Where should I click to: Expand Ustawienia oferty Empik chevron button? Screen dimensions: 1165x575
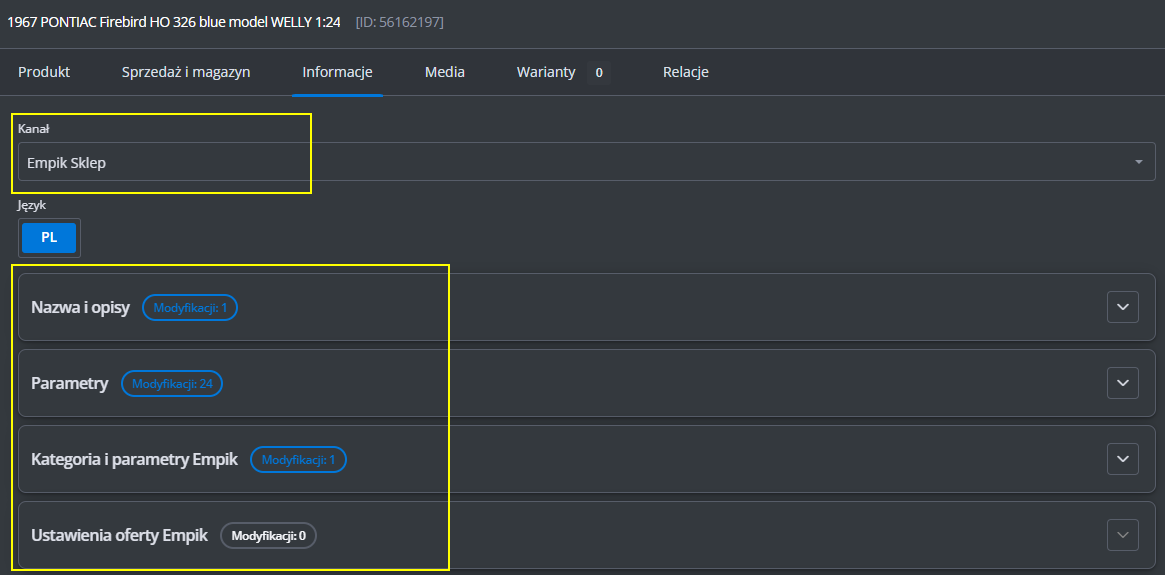point(1122,535)
